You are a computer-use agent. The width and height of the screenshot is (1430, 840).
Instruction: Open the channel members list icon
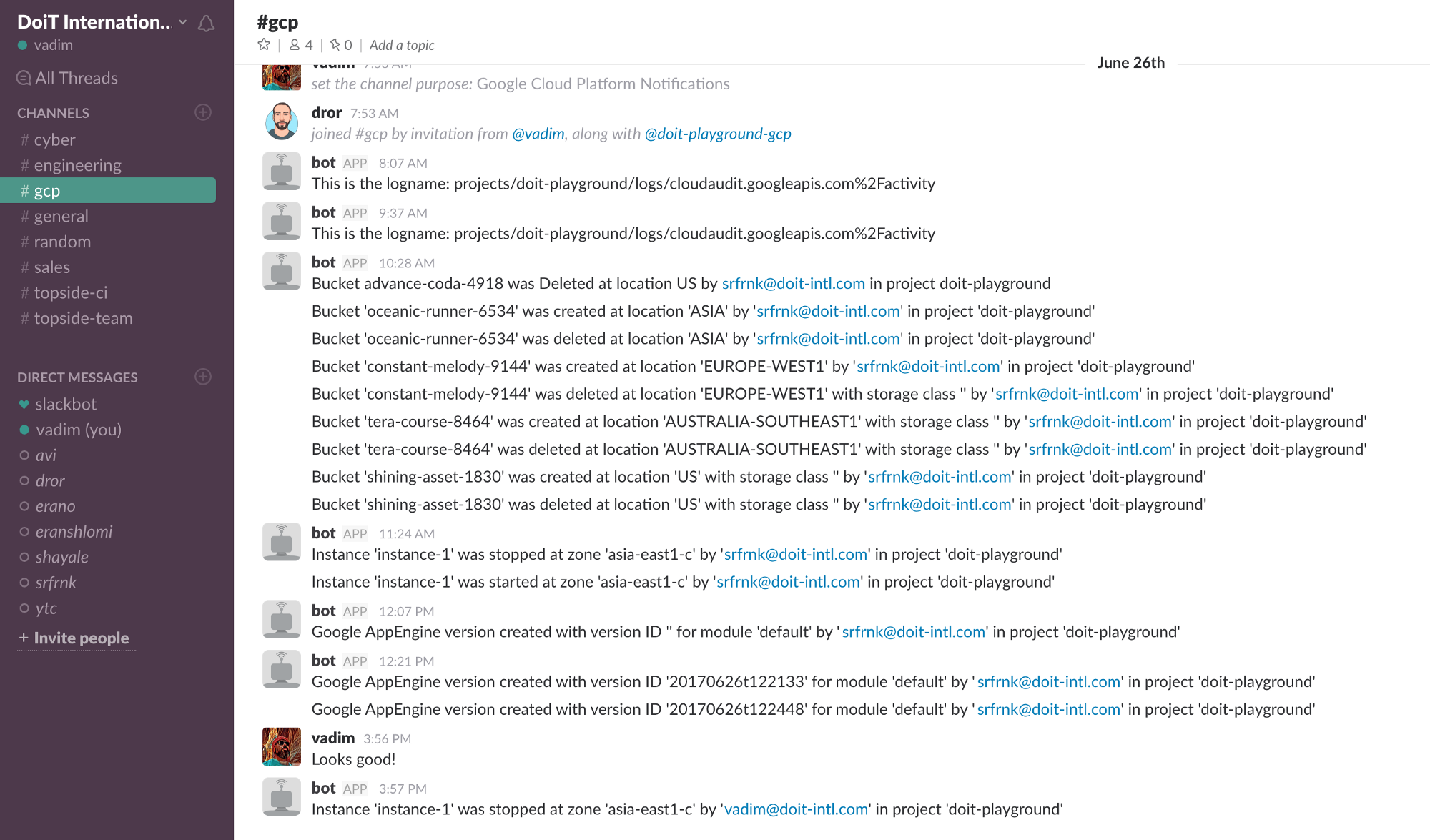click(x=300, y=45)
